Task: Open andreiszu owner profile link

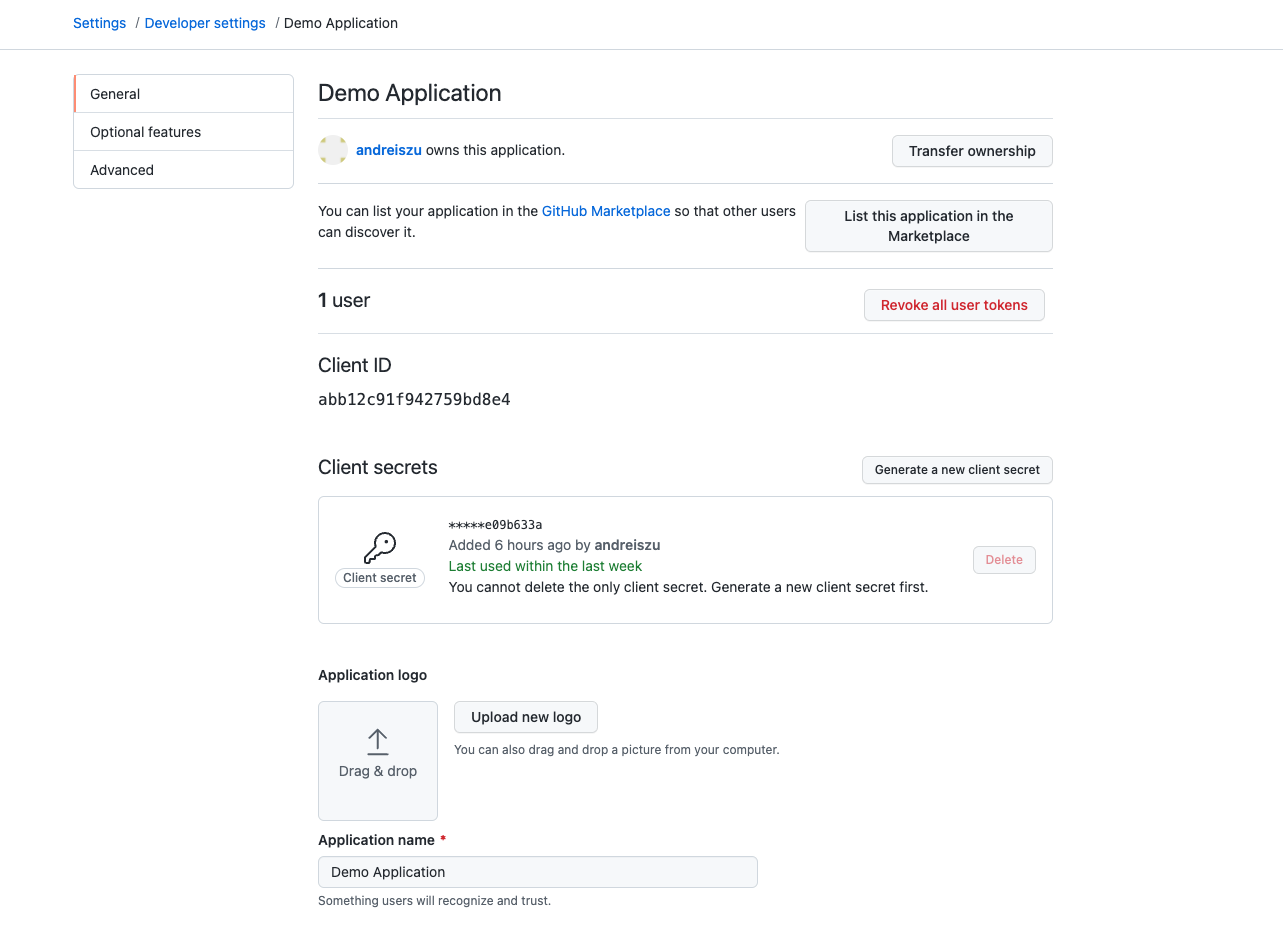Action: [x=389, y=150]
